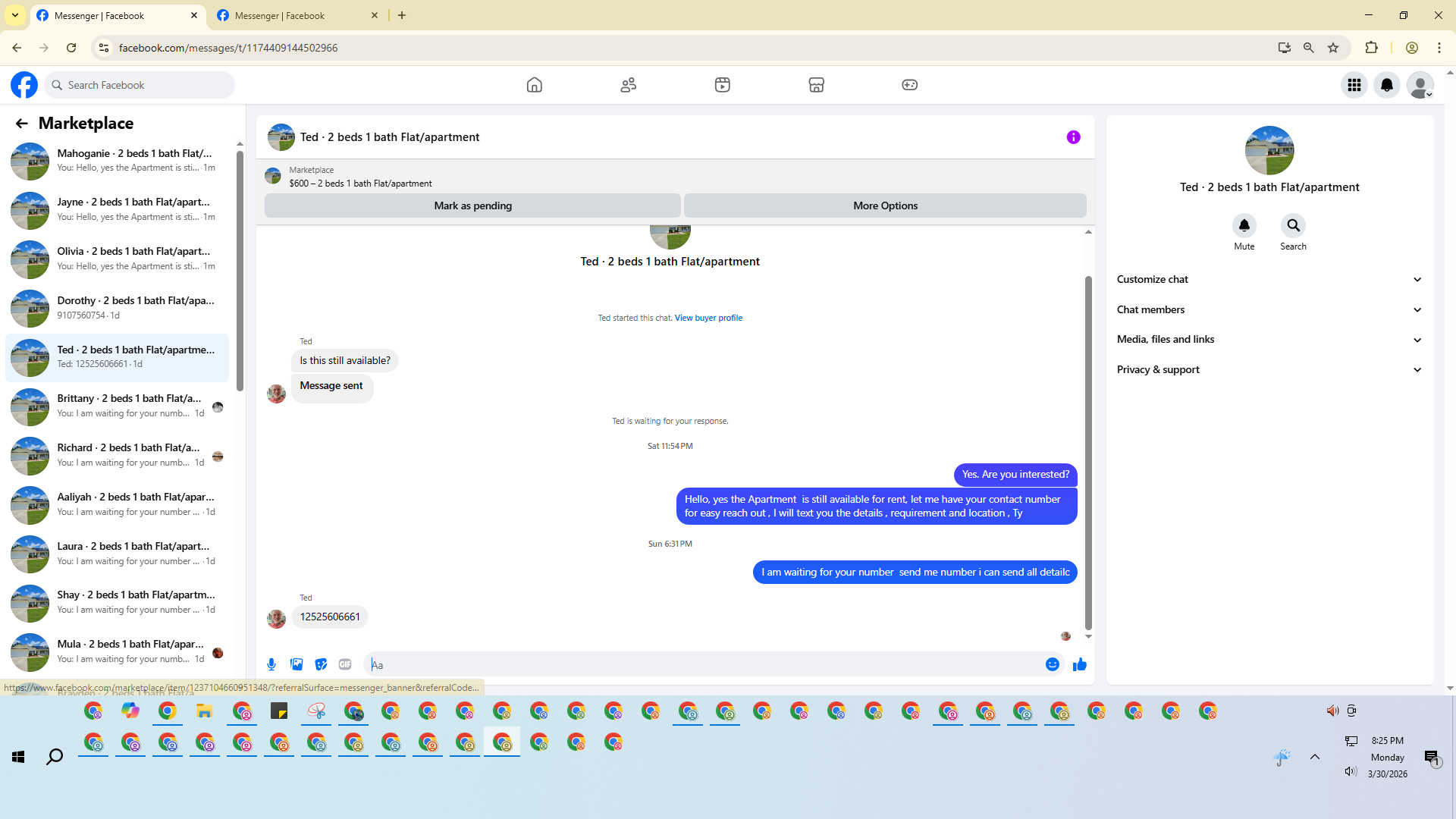
Task: Open the emoji picker in message box
Action: (1052, 665)
